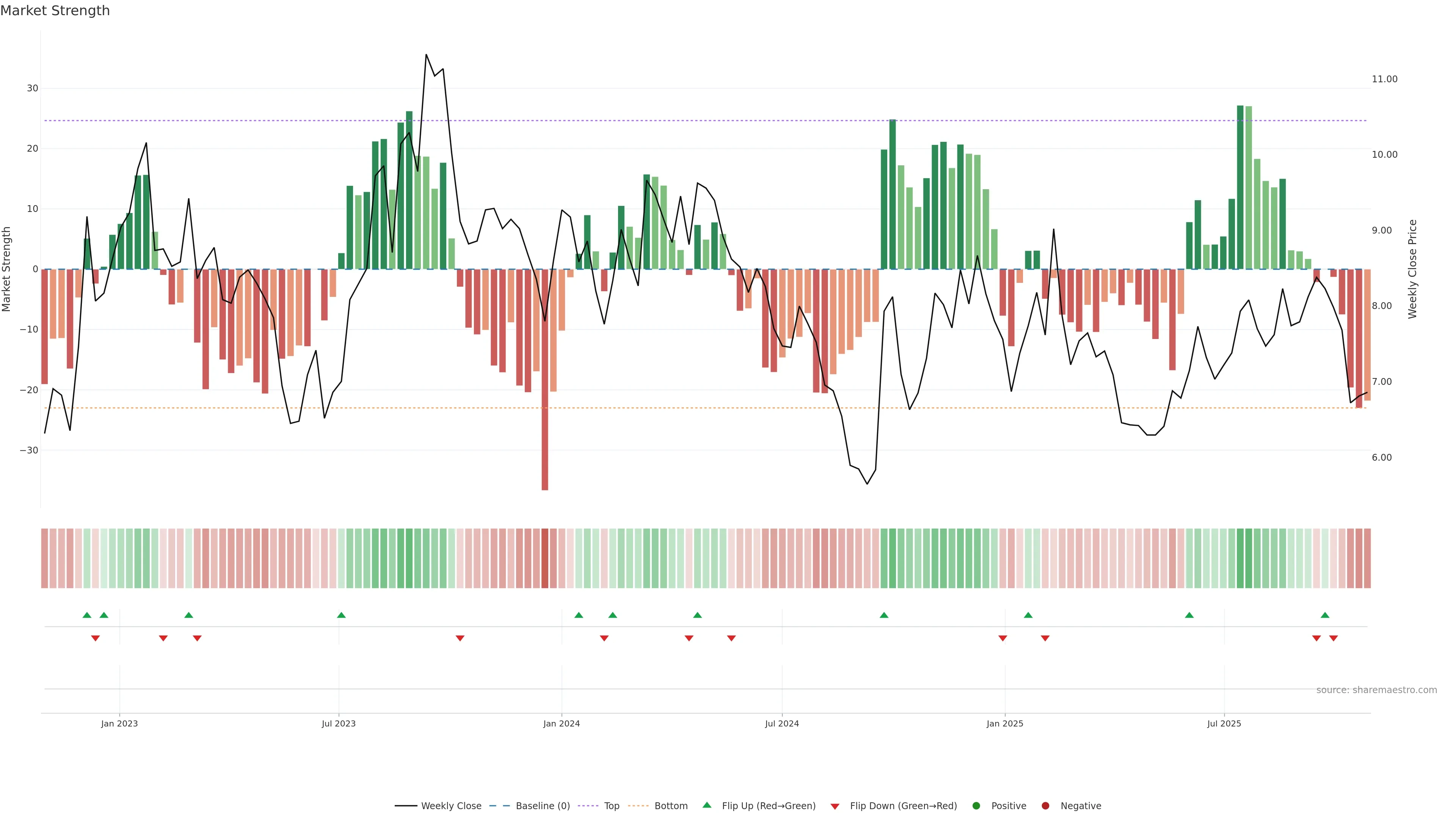Click the rightmost green flip-up triangle marker
The width and height of the screenshot is (1456, 819).
pos(1325,615)
